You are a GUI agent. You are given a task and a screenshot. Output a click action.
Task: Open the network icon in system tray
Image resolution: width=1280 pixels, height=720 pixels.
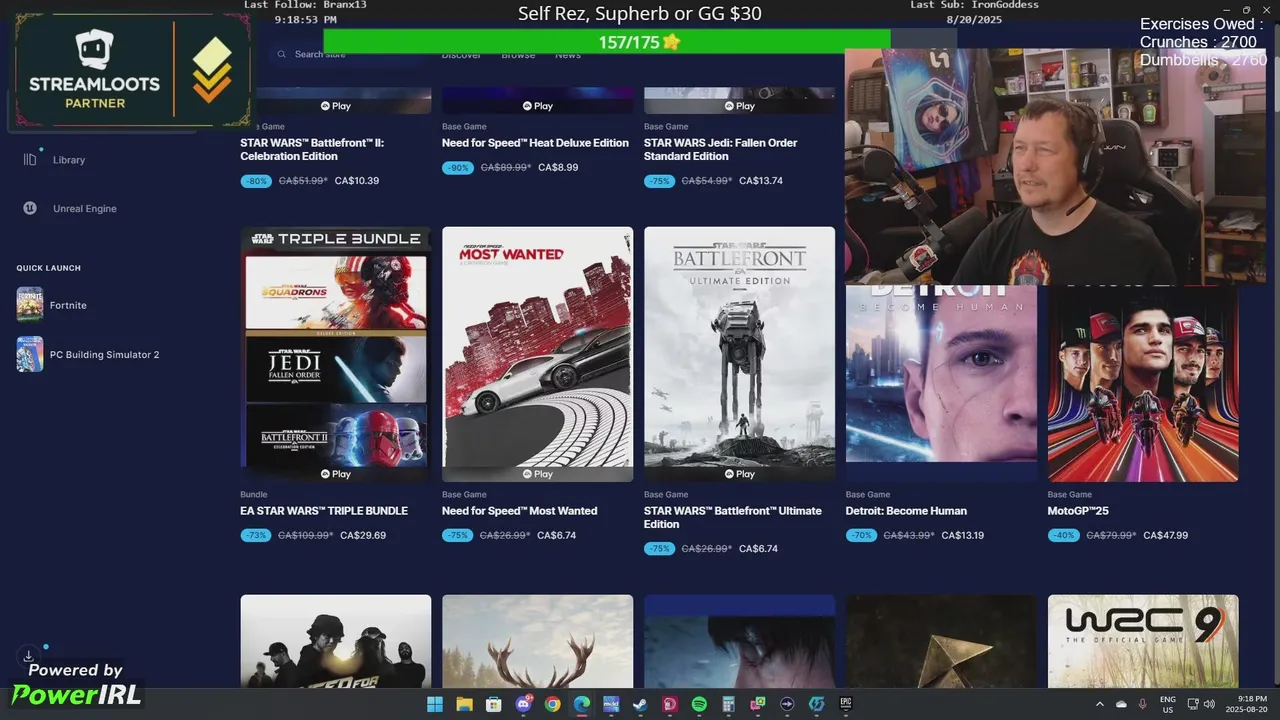click(1193, 704)
